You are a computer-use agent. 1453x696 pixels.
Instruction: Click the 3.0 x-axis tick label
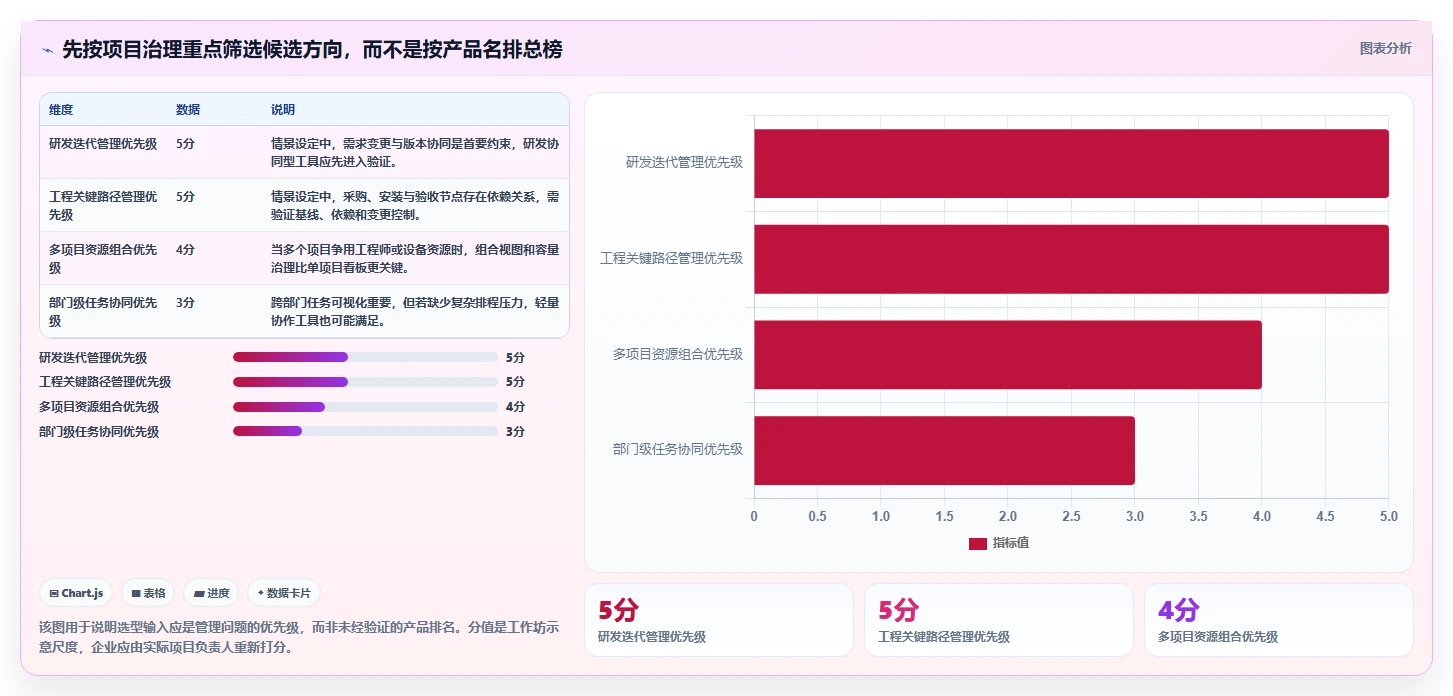[x=1135, y=517]
